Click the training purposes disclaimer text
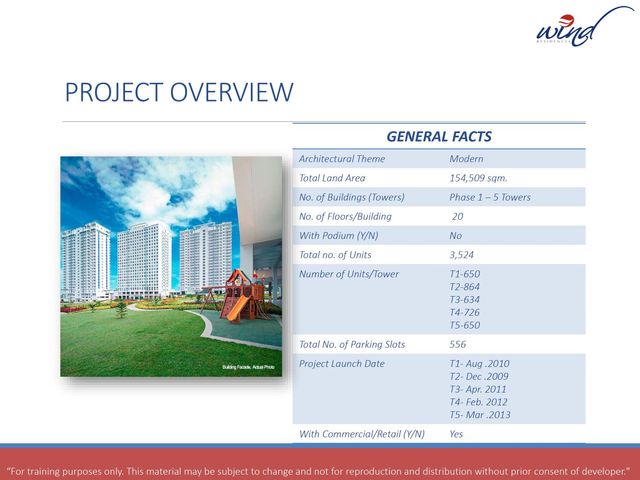The width and height of the screenshot is (640, 480). pyautogui.click(x=318, y=471)
